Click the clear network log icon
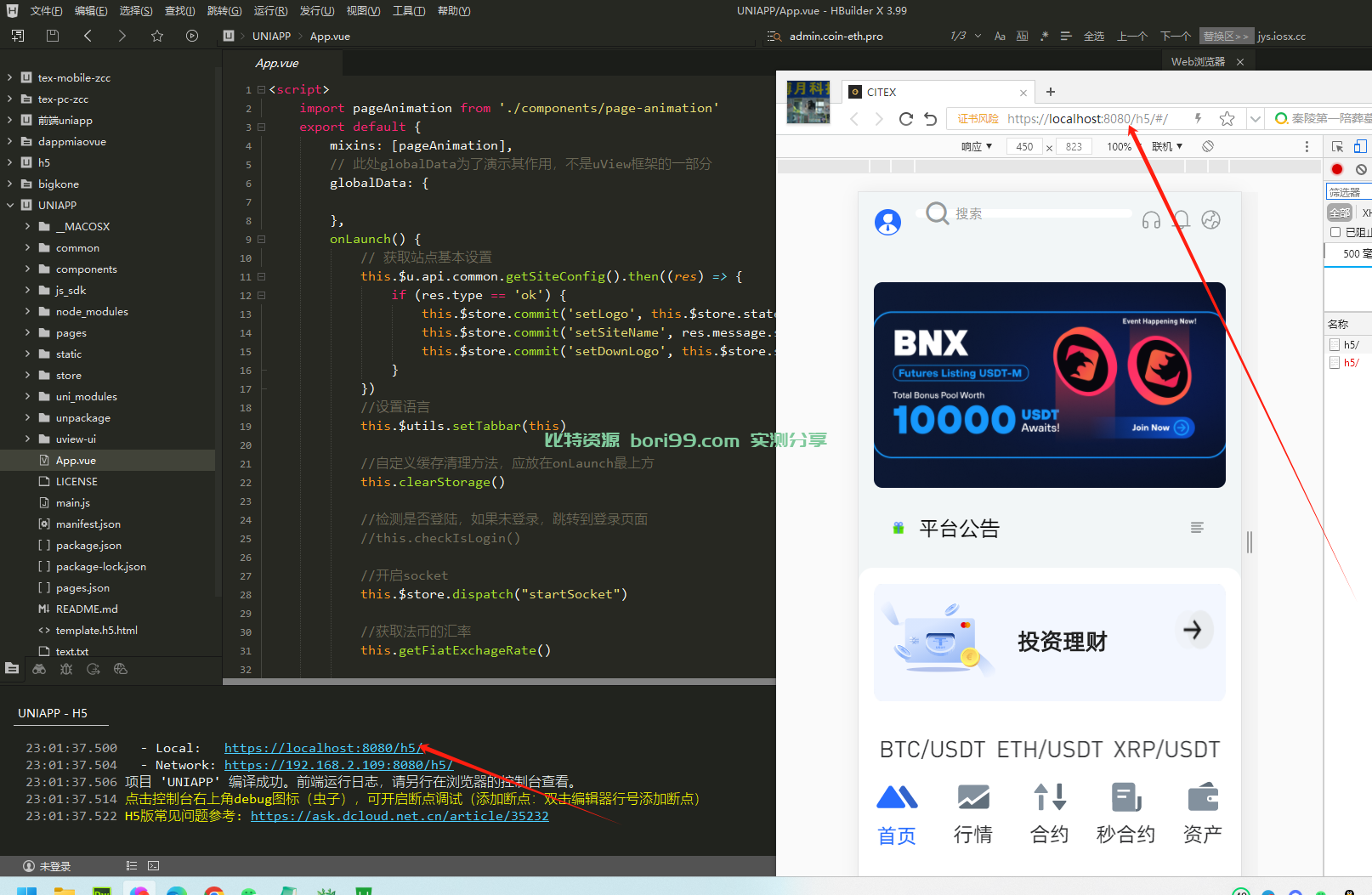The width and height of the screenshot is (1372, 895). pos(1361,169)
